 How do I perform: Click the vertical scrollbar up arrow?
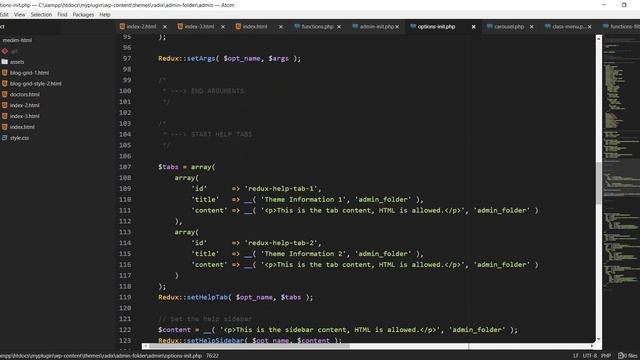[x=599, y=38]
